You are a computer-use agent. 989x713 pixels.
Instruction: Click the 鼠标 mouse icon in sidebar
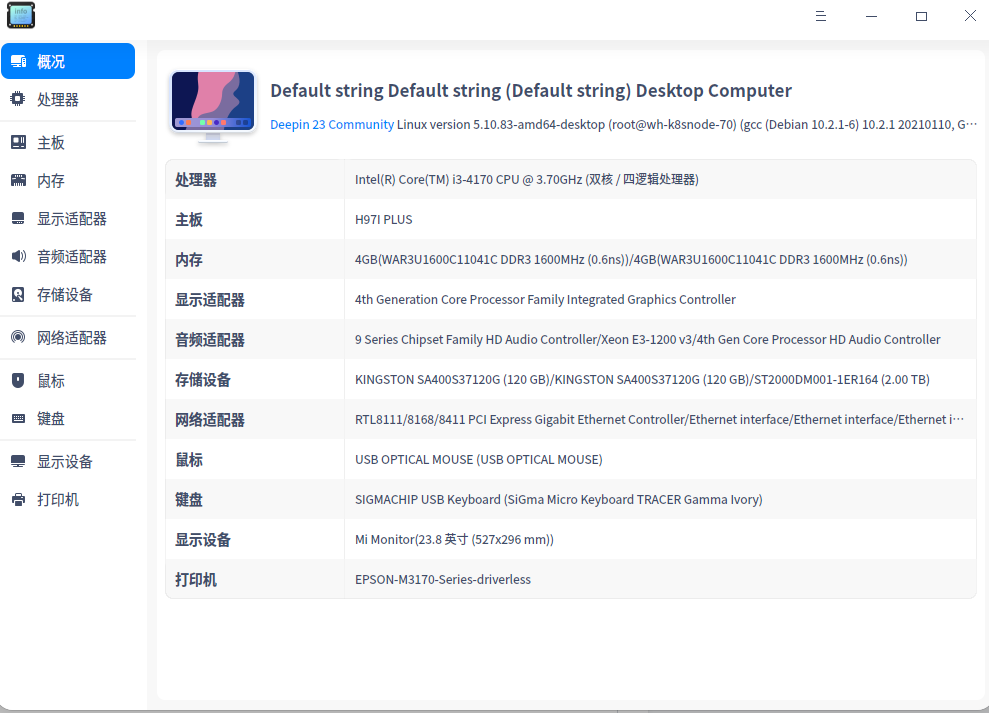(x=17, y=380)
